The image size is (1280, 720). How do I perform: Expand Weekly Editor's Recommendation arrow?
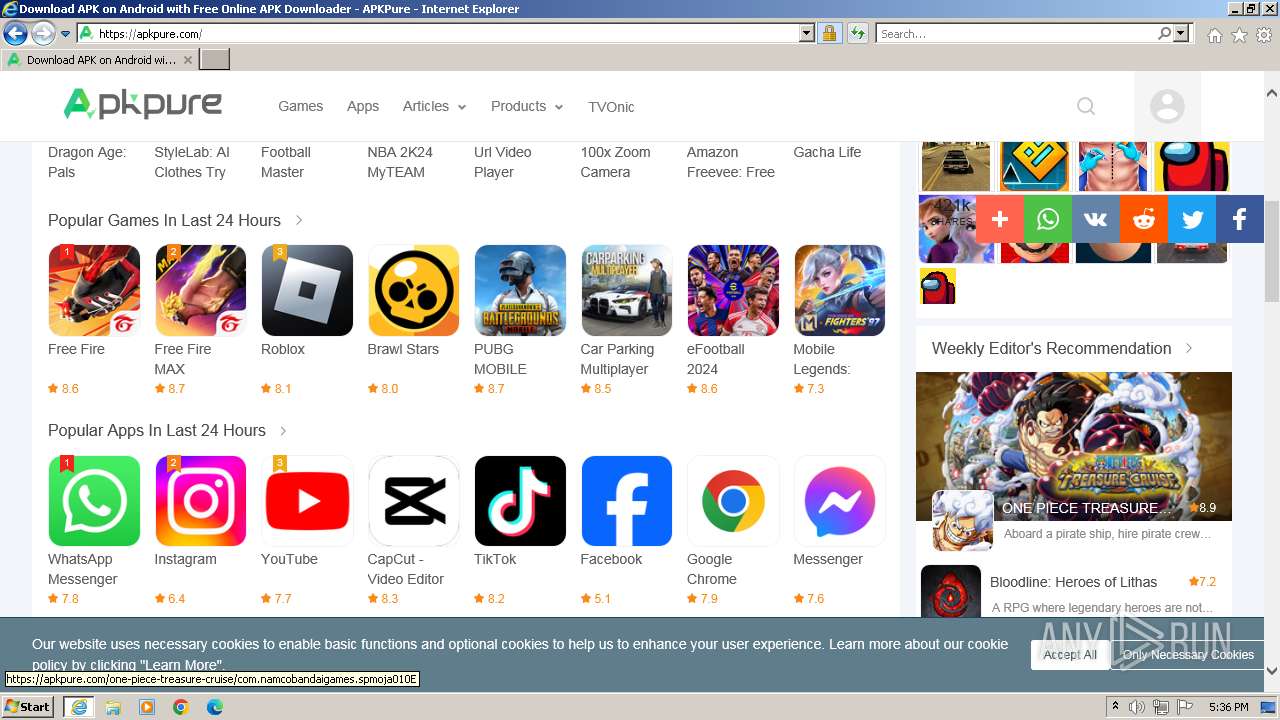pyautogui.click(x=1189, y=348)
